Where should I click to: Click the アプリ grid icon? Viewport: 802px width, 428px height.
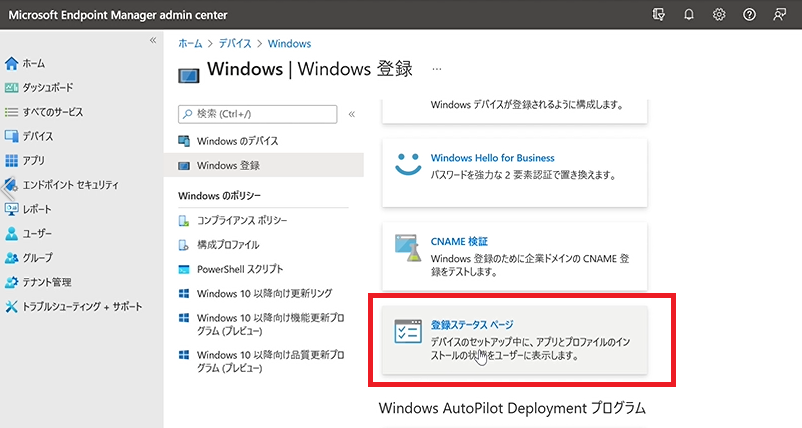click(x=11, y=161)
